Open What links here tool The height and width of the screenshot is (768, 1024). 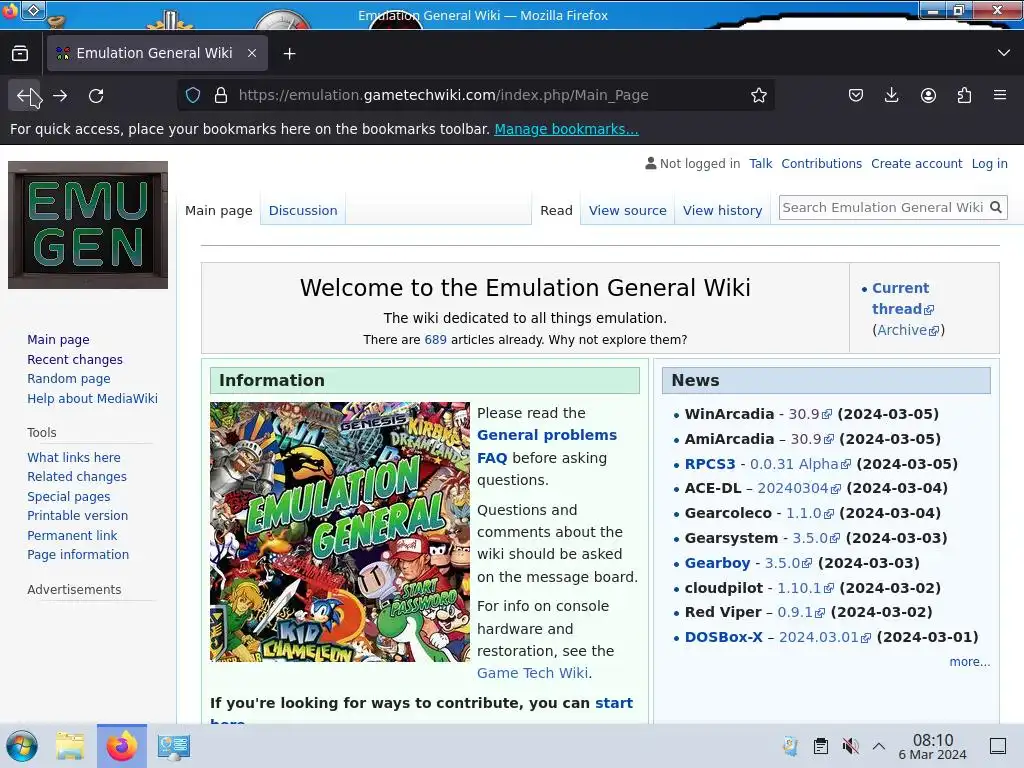[74, 457]
